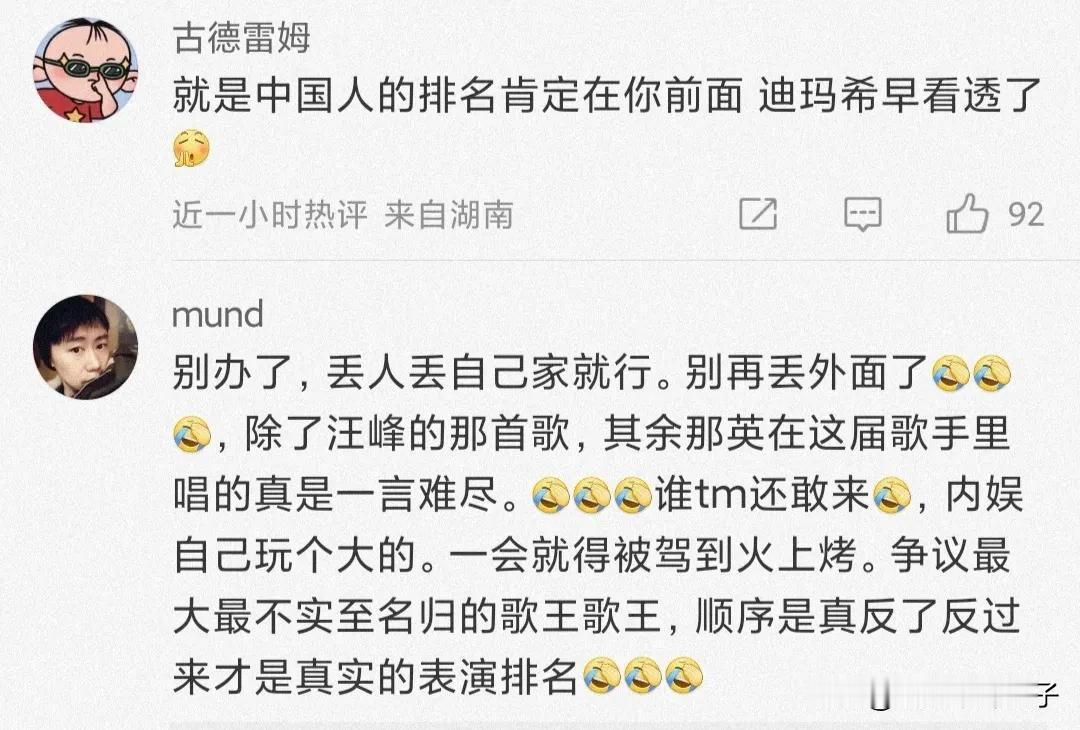This screenshot has width=1080, height=730.
Task: Tap the blushing emoji under first comment
Action: [191, 149]
